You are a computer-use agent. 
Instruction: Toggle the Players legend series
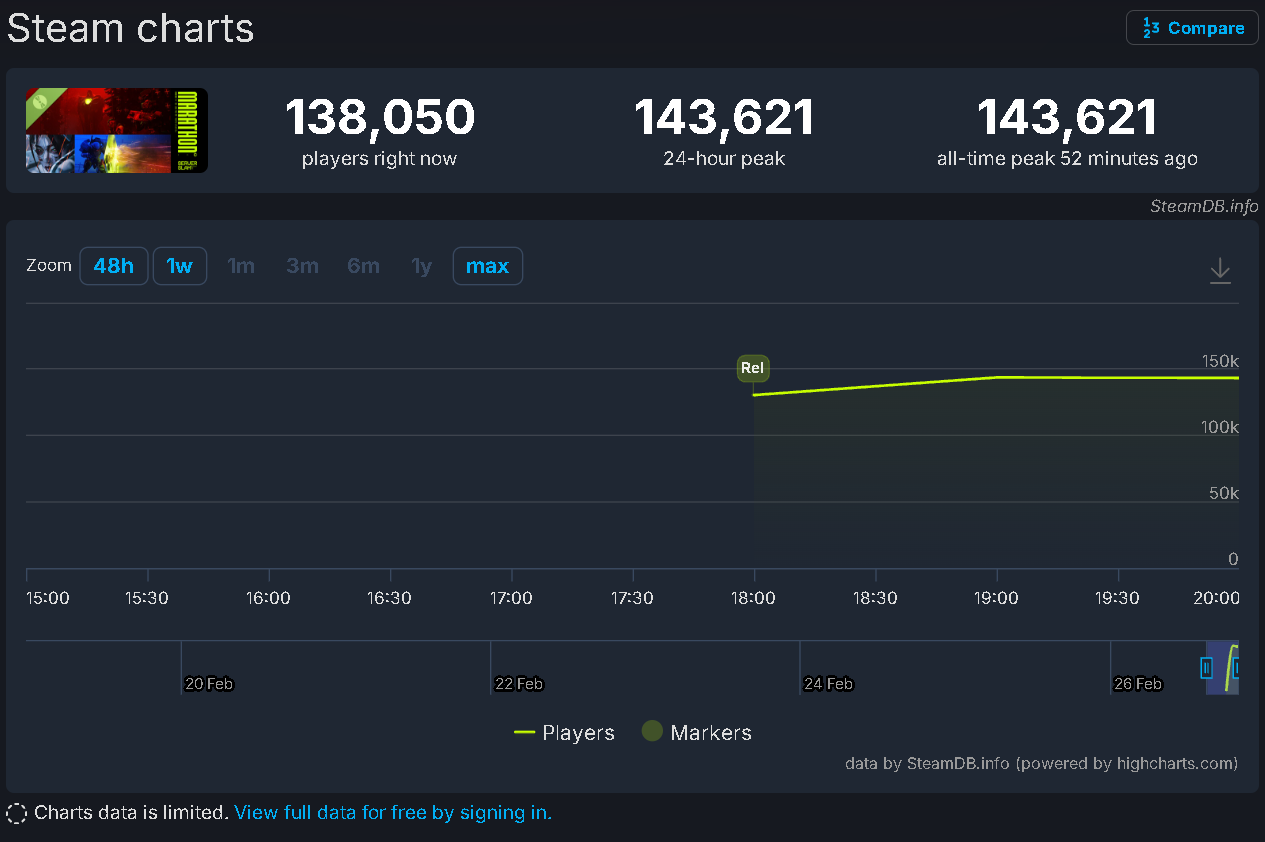click(564, 733)
